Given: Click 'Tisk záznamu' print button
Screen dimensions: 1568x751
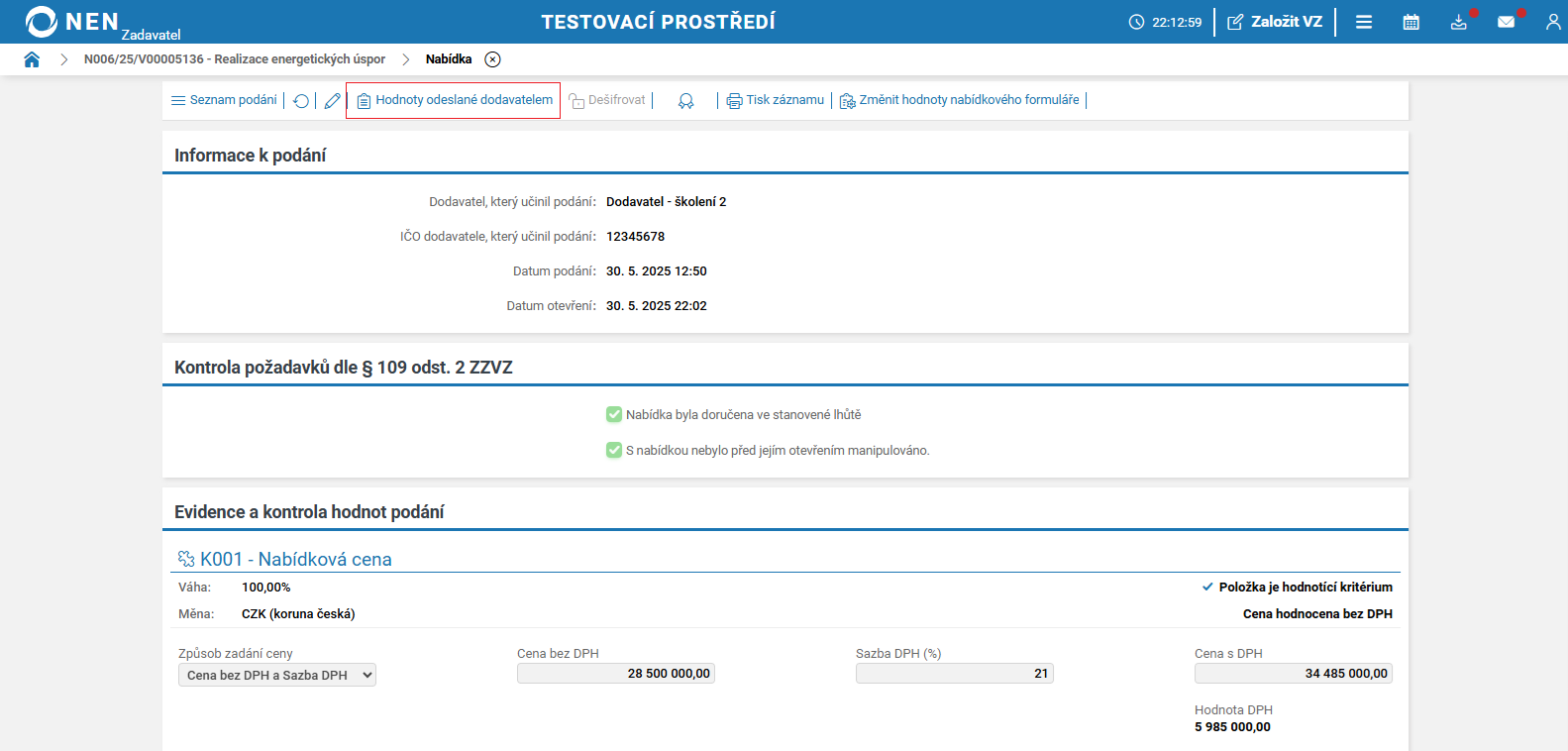Looking at the screenshot, I should point(776,100).
